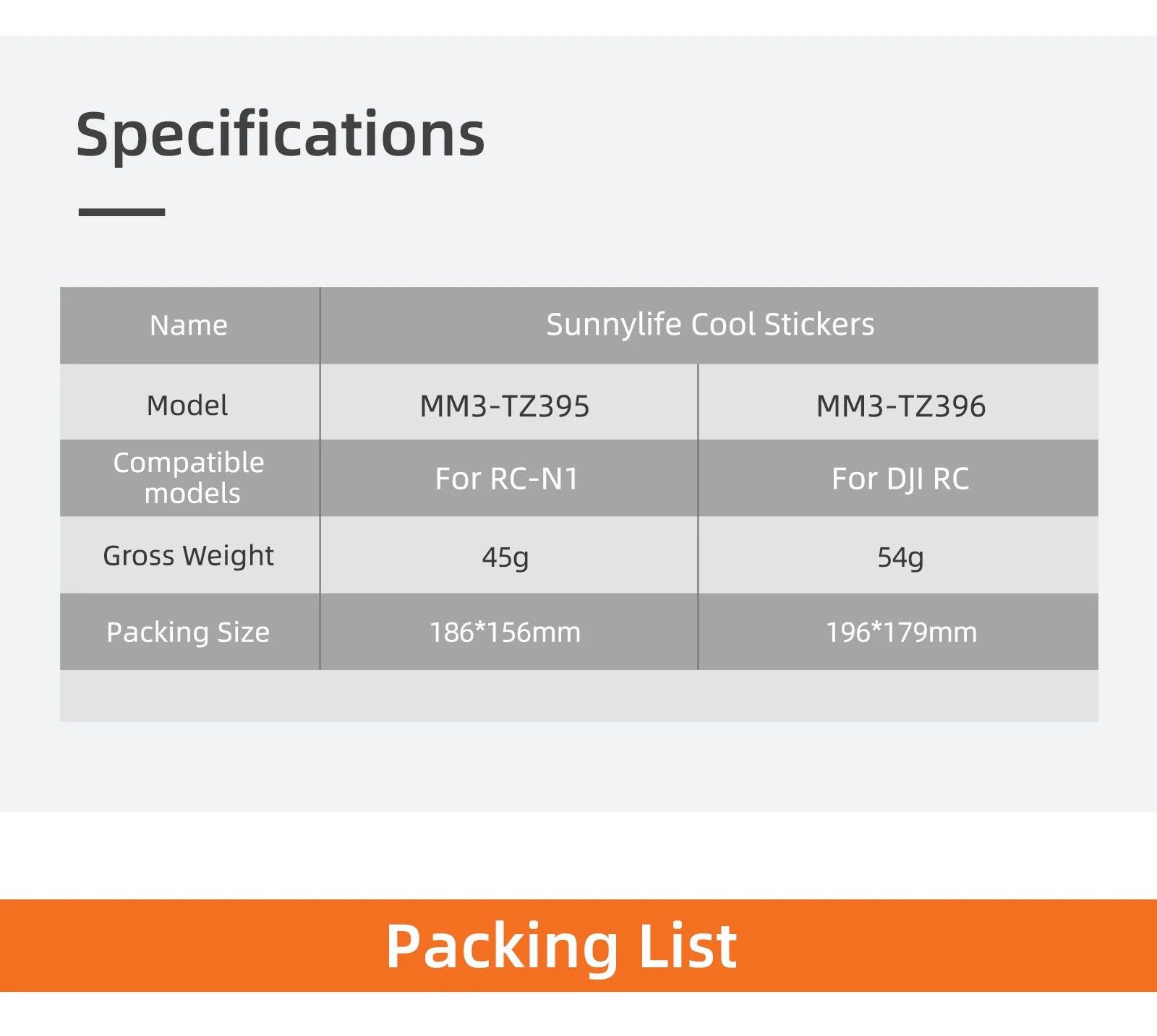
Task: Click the divider between the two model columns
Action: coord(698,517)
